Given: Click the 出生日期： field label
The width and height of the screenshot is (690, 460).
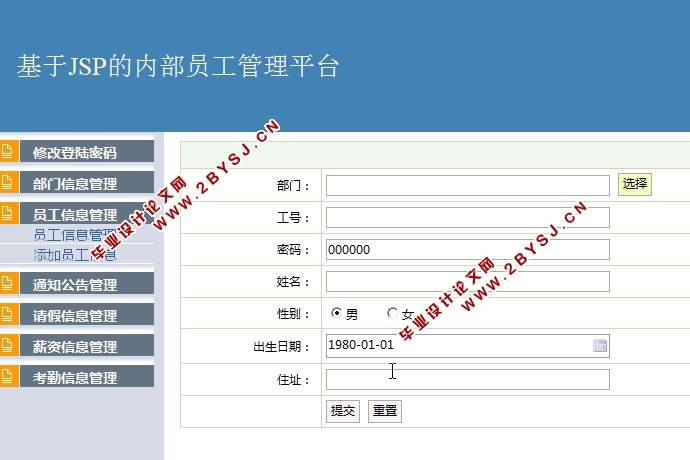Looking at the screenshot, I should 282,346.
